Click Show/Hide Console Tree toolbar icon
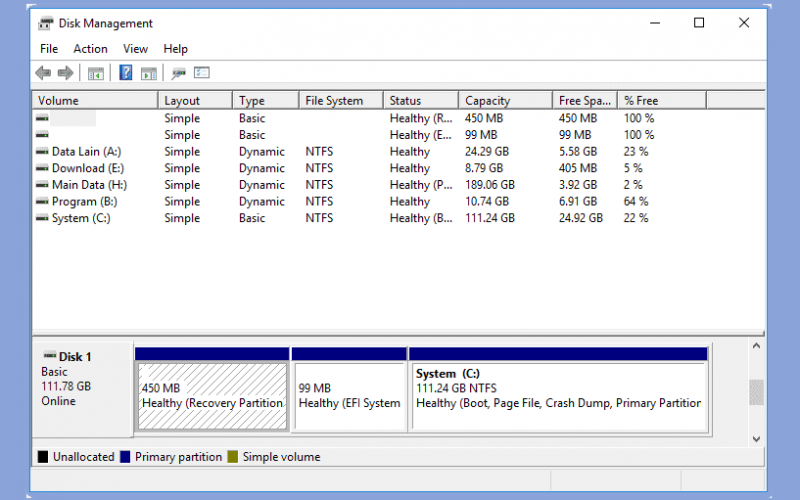Screen dimensions: 800x500 [x=95, y=73]
